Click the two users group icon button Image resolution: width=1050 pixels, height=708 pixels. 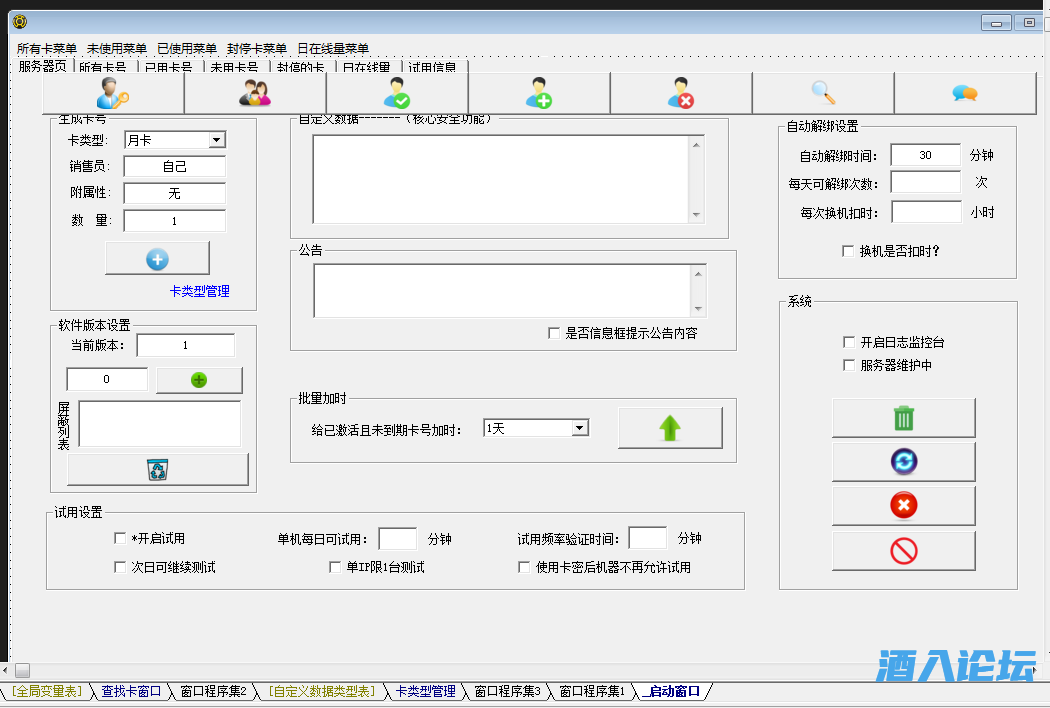pyautogui.click(x=256, y=93)
